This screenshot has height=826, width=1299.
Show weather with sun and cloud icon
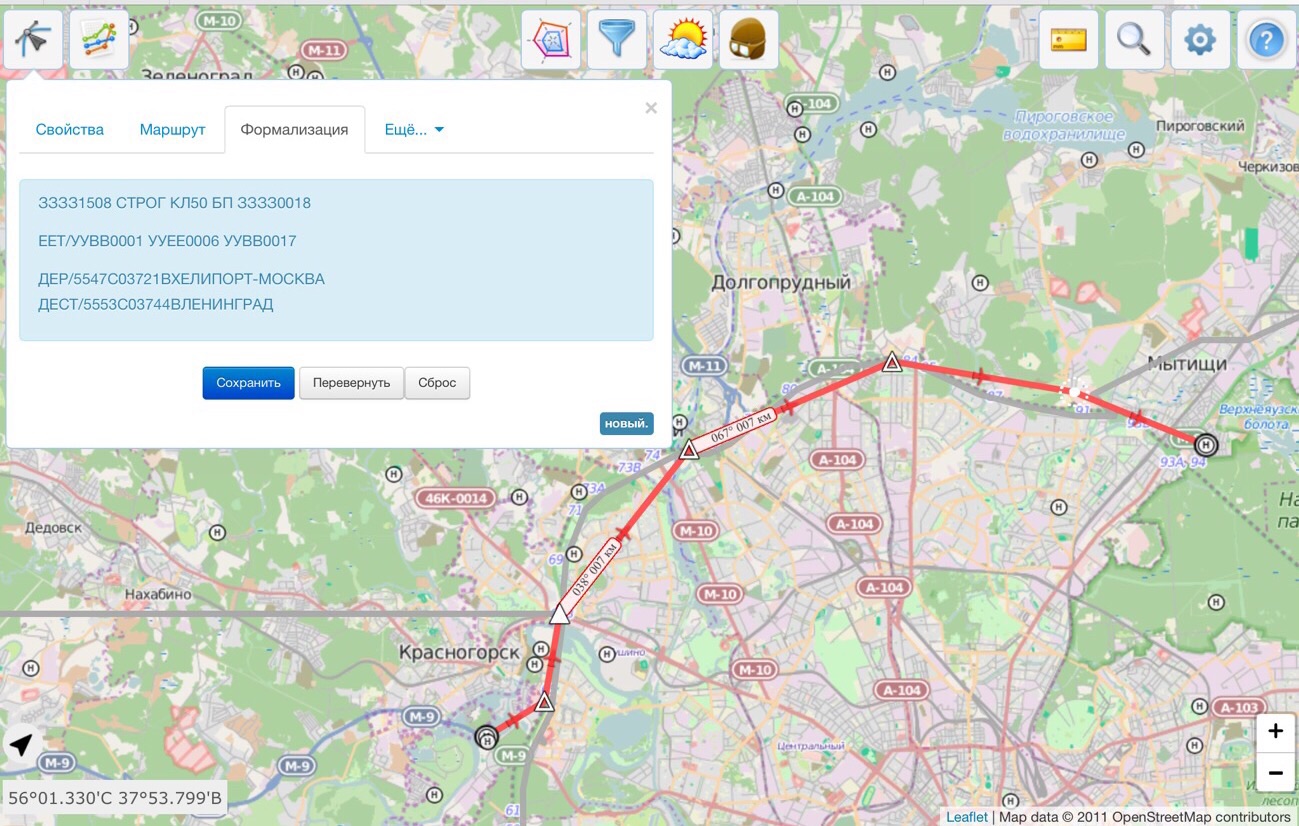tap(683, 40)
